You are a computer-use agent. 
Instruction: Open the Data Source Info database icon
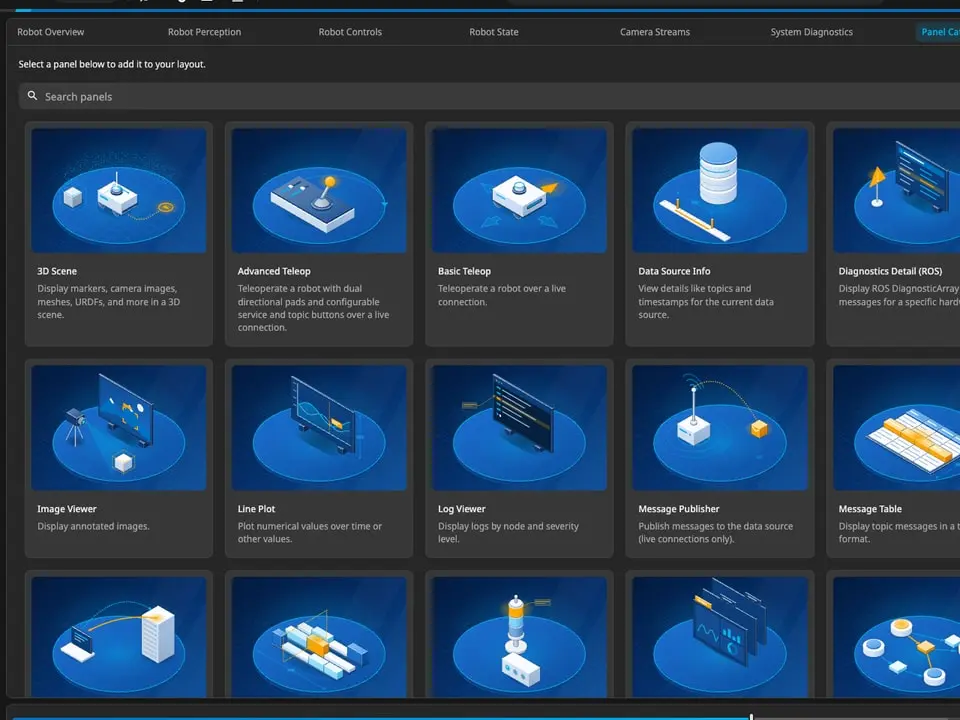(x=720, y=190)
